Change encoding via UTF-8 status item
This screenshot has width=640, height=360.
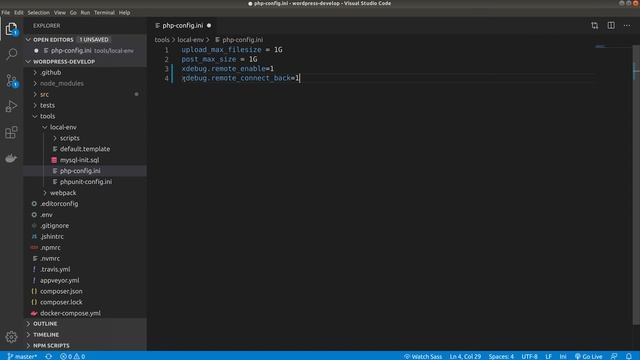(529, 356)
